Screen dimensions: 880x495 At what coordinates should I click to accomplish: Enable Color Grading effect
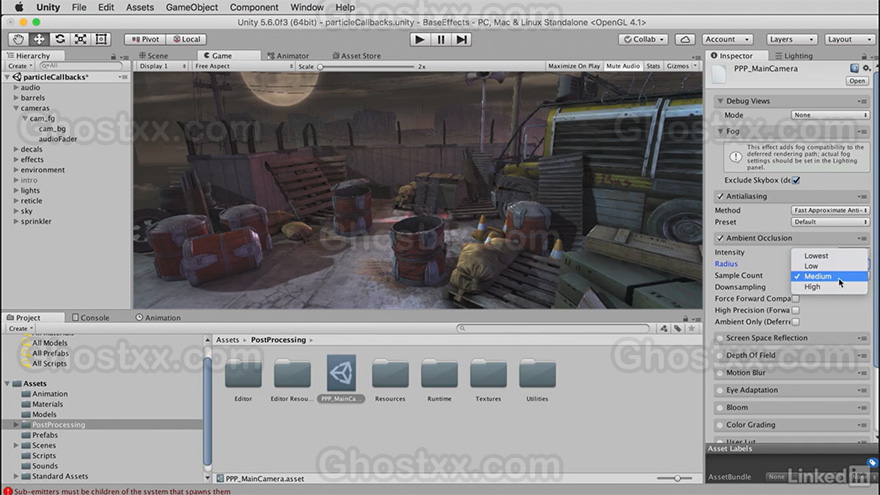(x=720, y=425)
